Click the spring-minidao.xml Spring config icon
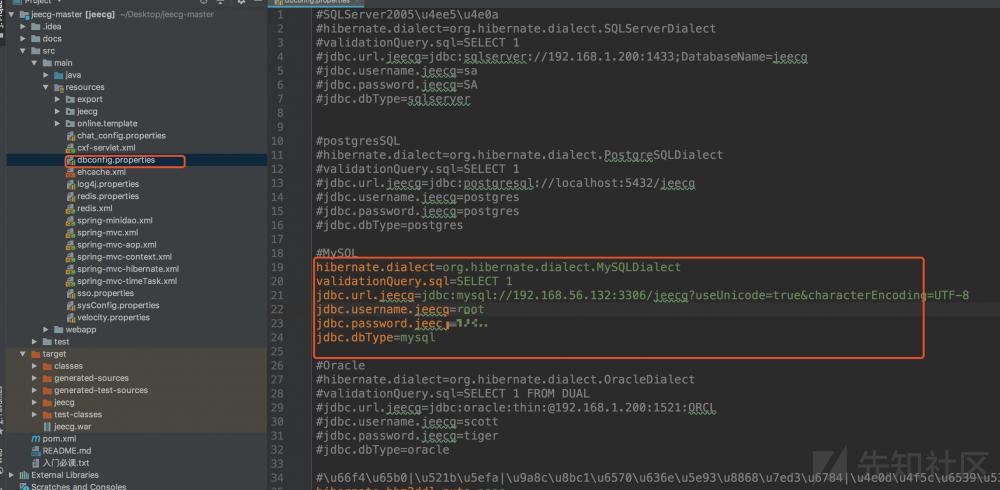The width and height of the screenshot is (1000, 490). tap(70, 220)
